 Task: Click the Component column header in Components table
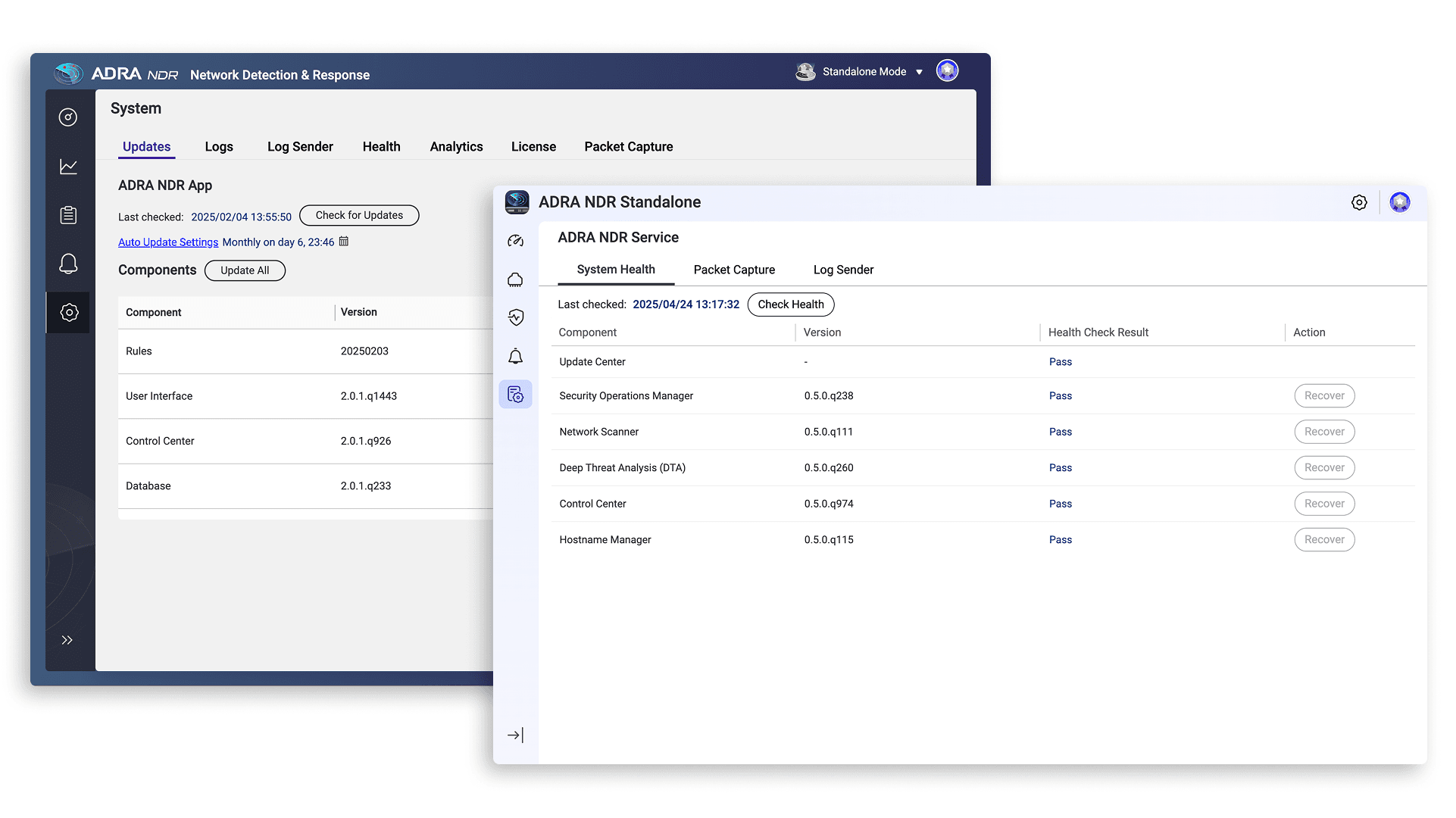tap(154, 313)
